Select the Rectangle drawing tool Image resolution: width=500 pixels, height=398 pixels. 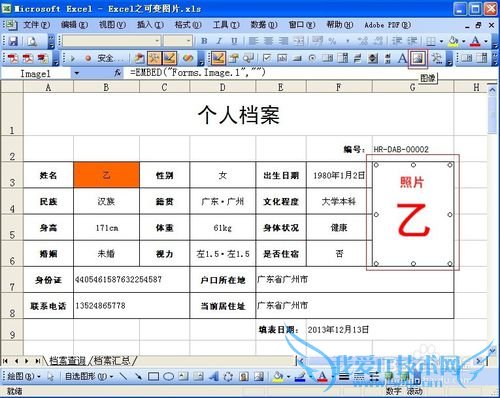click(153, 377)
